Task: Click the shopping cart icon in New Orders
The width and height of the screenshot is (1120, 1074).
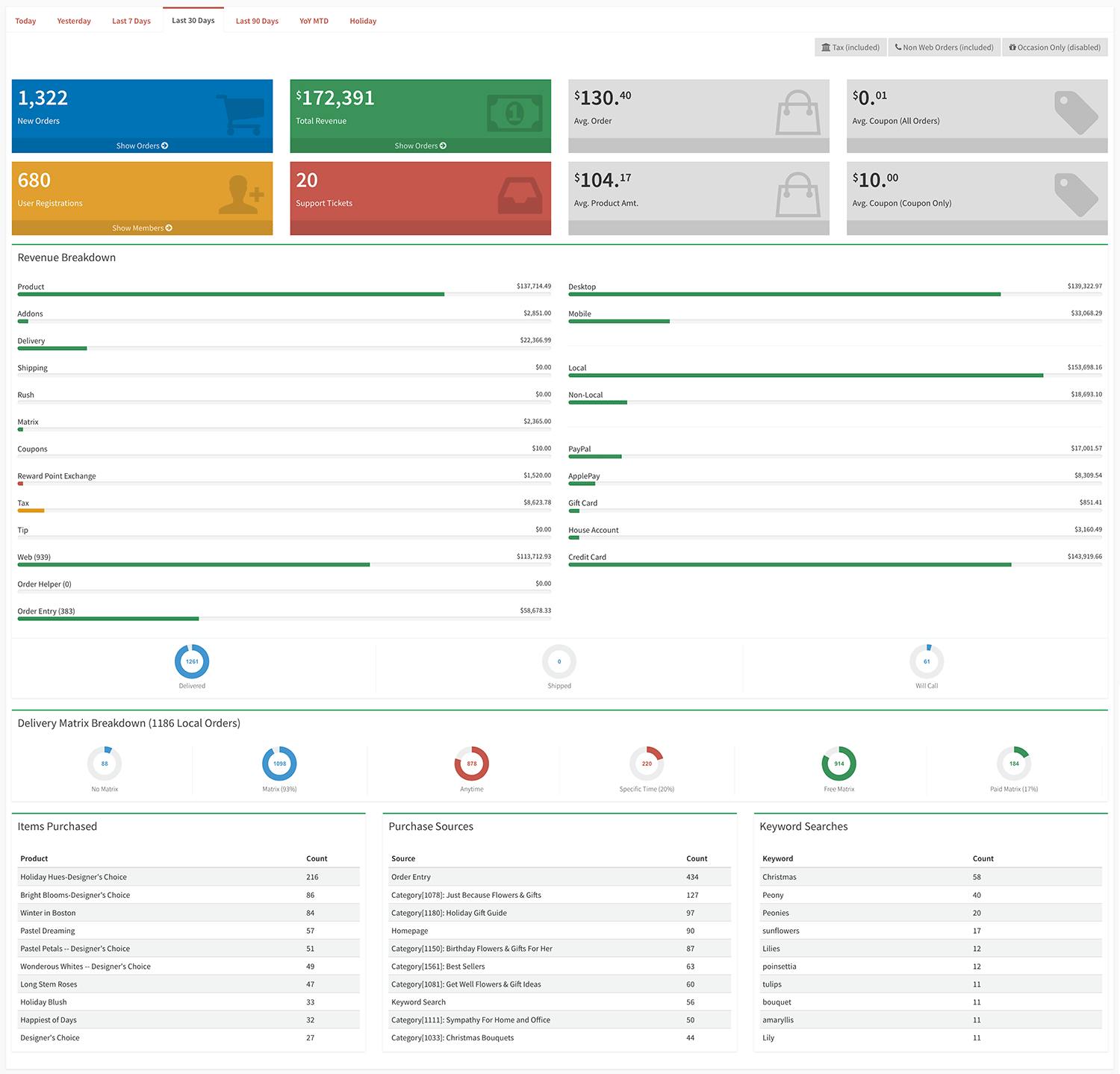Action: point(240,113)
